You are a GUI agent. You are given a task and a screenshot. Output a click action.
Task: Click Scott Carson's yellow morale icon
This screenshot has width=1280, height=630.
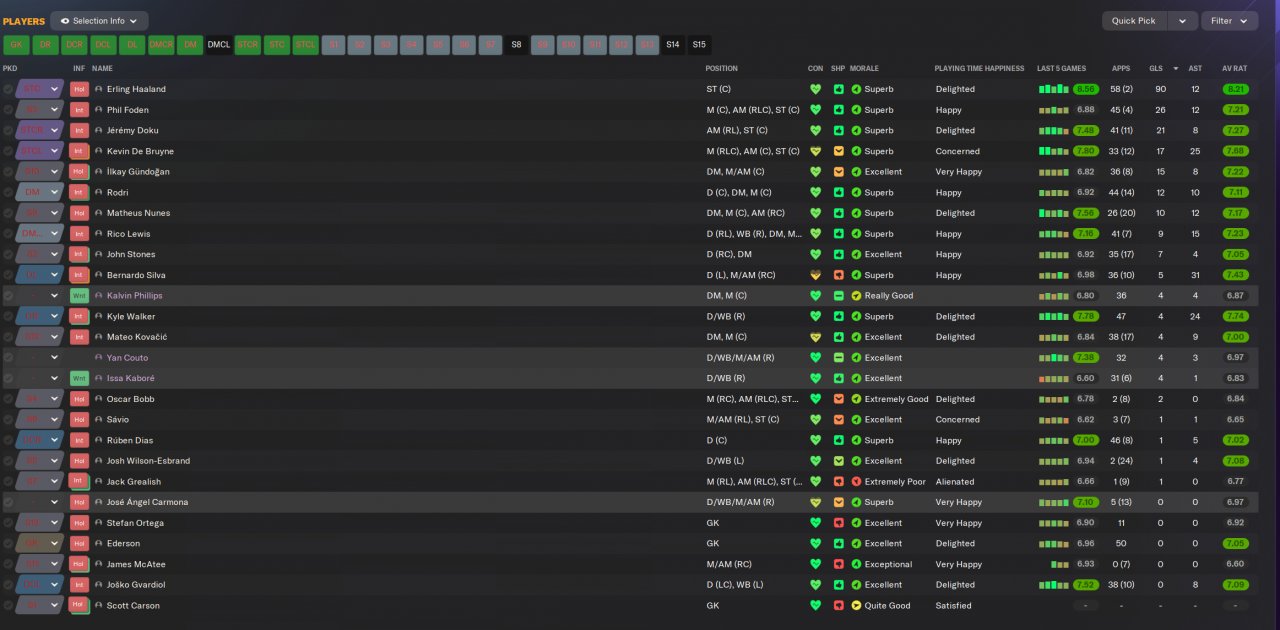(x=856, y=606)
